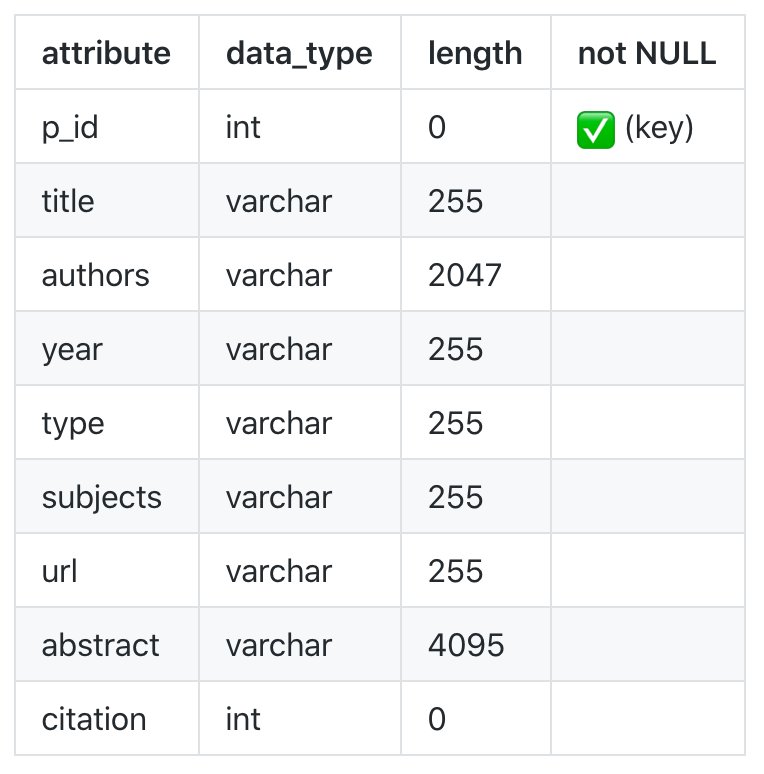The width and height of the screenshot is (764, 774).
Task: Click 'int' data type in citation row
Action: pos(243,719)
